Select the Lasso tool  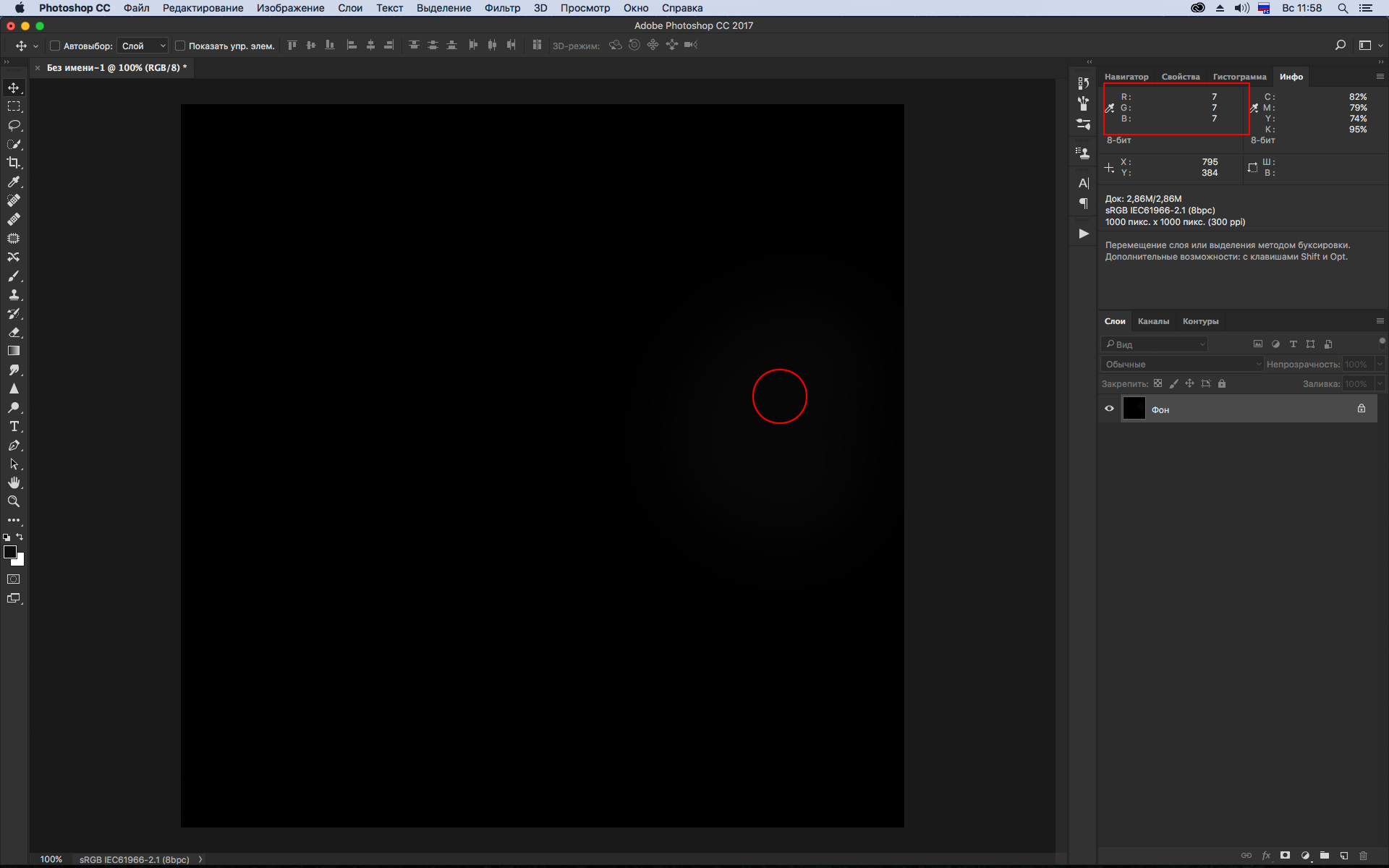[x=14, y=125]
